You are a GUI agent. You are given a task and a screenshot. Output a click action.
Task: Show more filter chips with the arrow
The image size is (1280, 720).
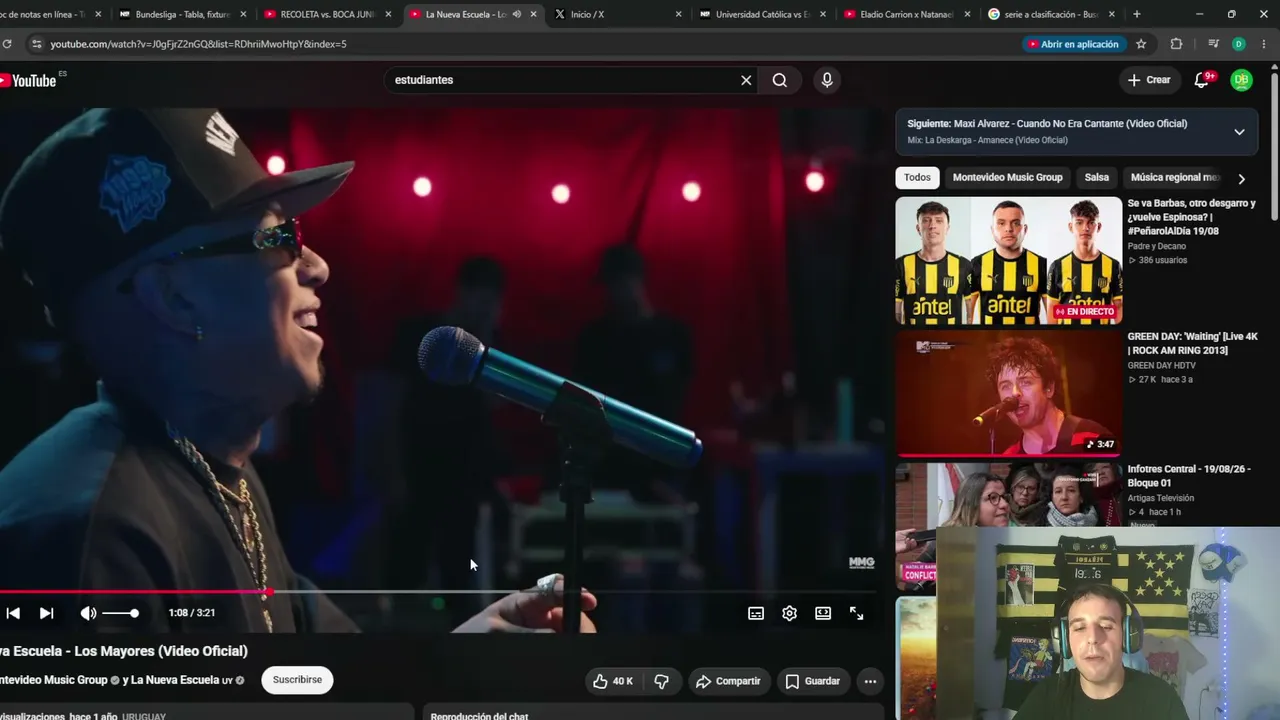(1241, 179)
